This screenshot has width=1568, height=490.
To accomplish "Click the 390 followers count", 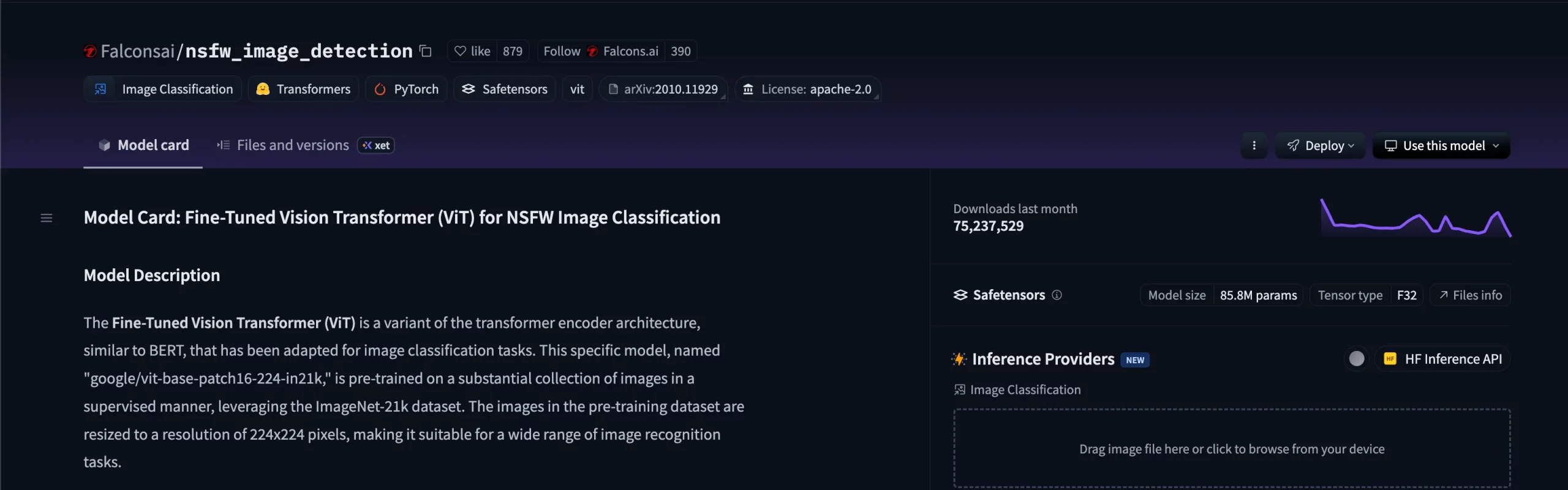I will tap(680, 51).
